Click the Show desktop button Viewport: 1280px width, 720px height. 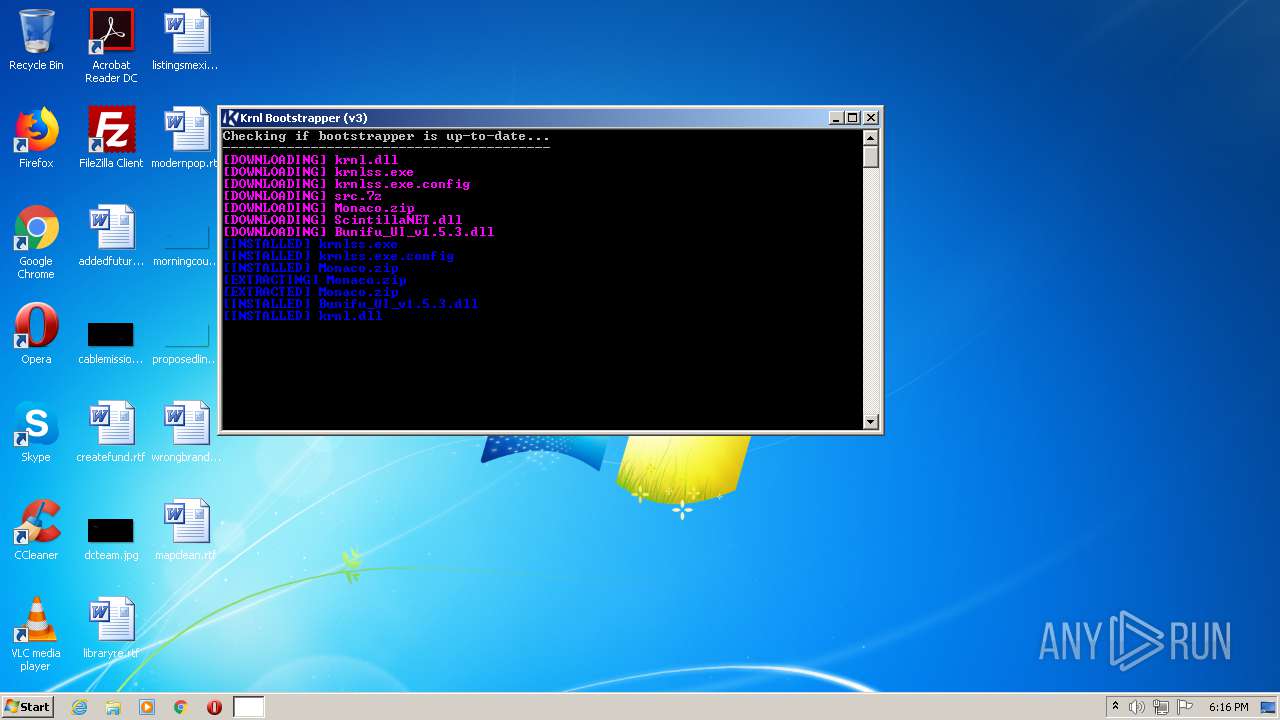(x=1269, y=707)
